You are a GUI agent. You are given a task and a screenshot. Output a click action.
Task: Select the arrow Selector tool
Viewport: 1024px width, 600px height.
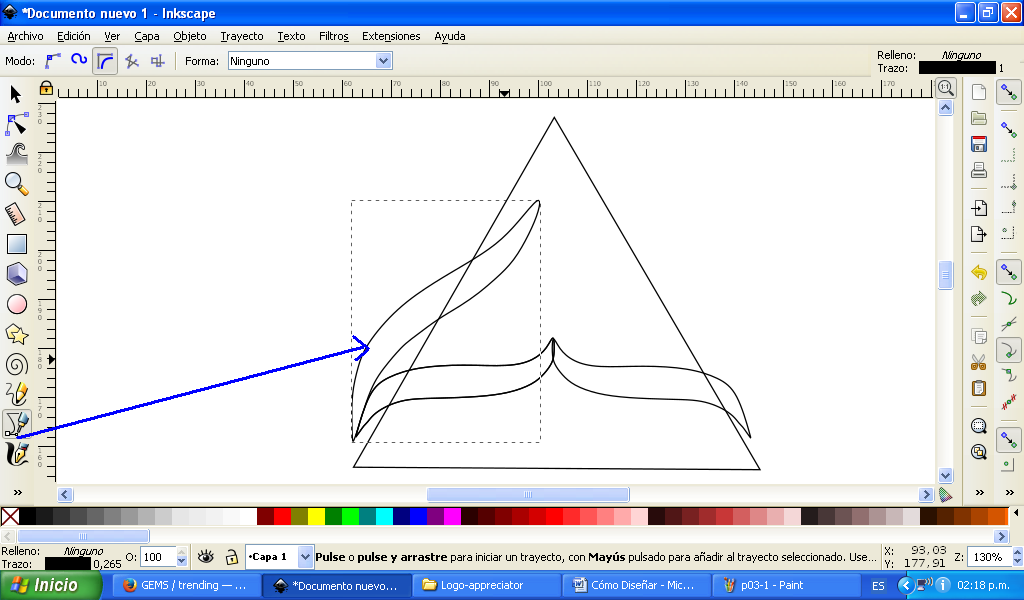click(16, 95)
